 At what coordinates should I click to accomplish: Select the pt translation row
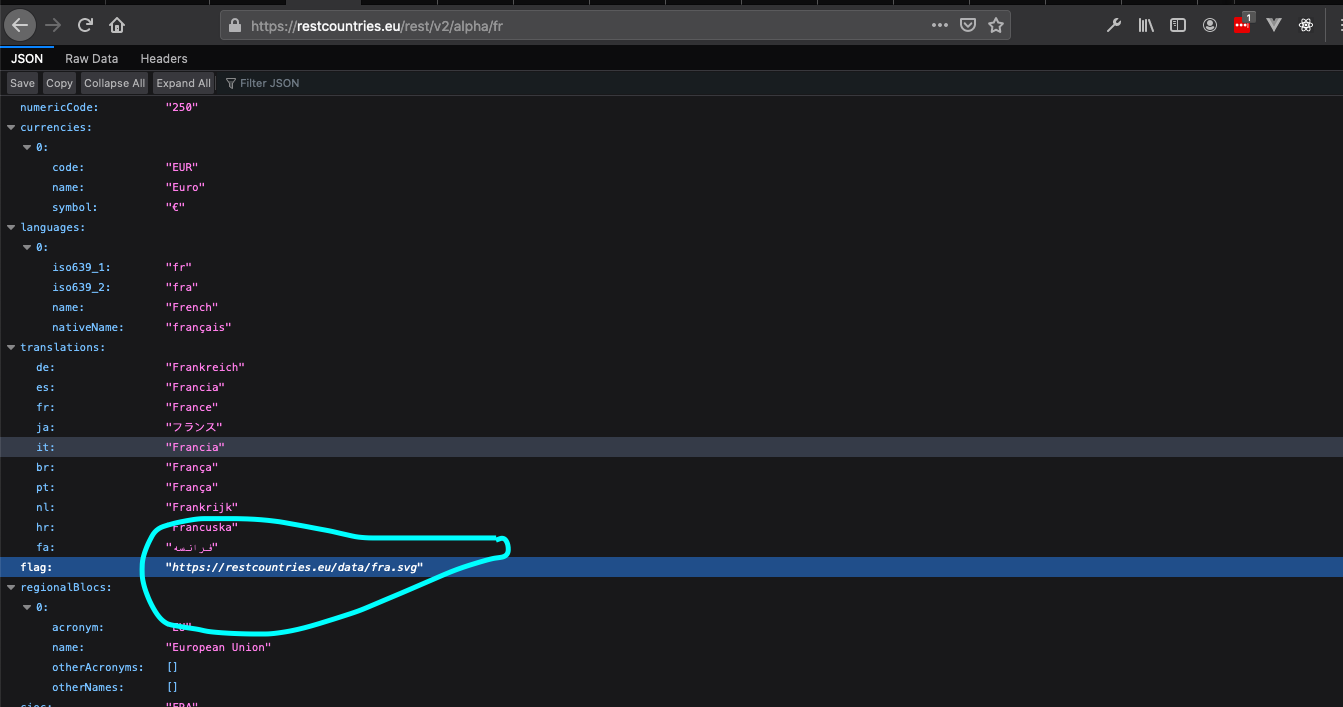point(671,487)
